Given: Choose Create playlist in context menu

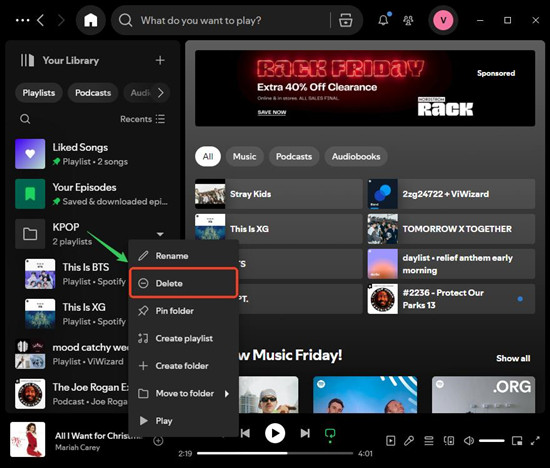Looking at the screenshot, I should tap(183, 338).
